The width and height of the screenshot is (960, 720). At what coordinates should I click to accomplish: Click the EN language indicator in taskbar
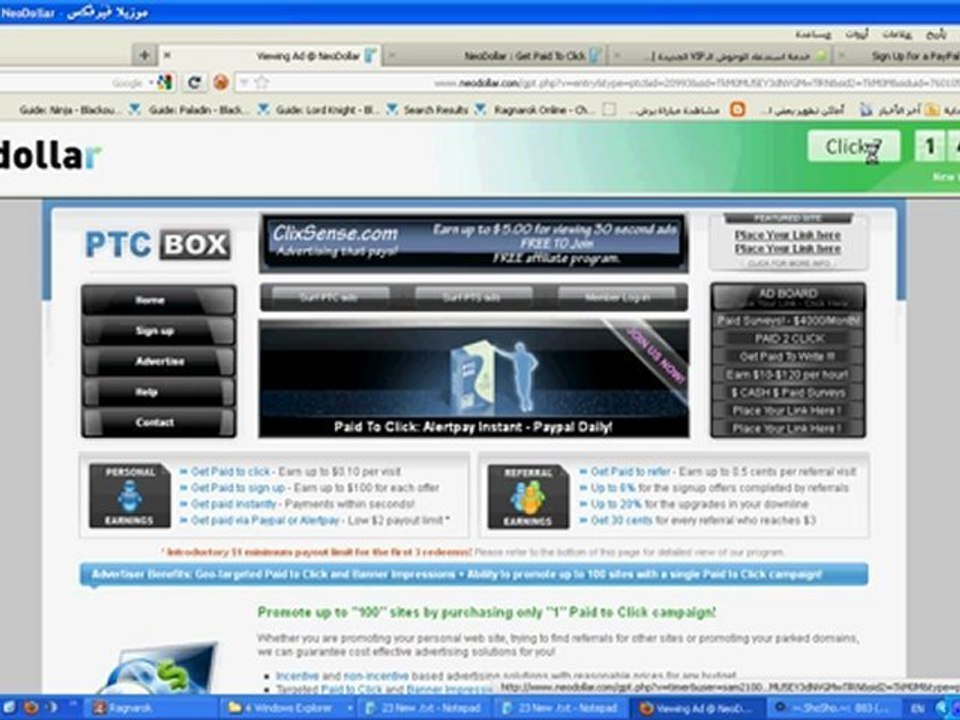(917, 709)
